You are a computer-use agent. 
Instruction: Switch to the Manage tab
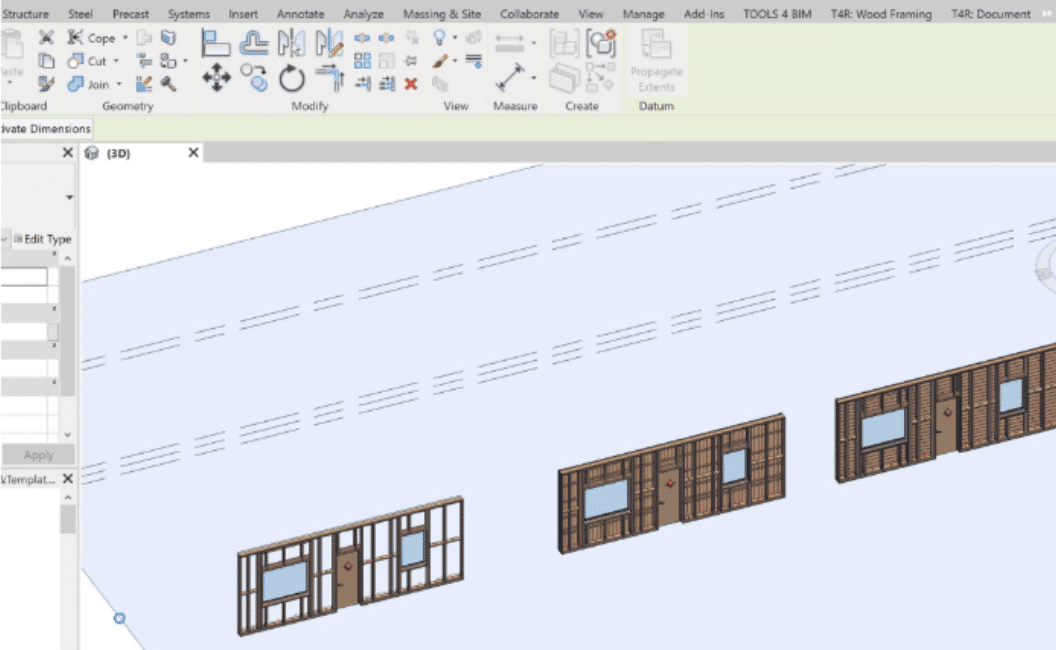coord(643,13)
